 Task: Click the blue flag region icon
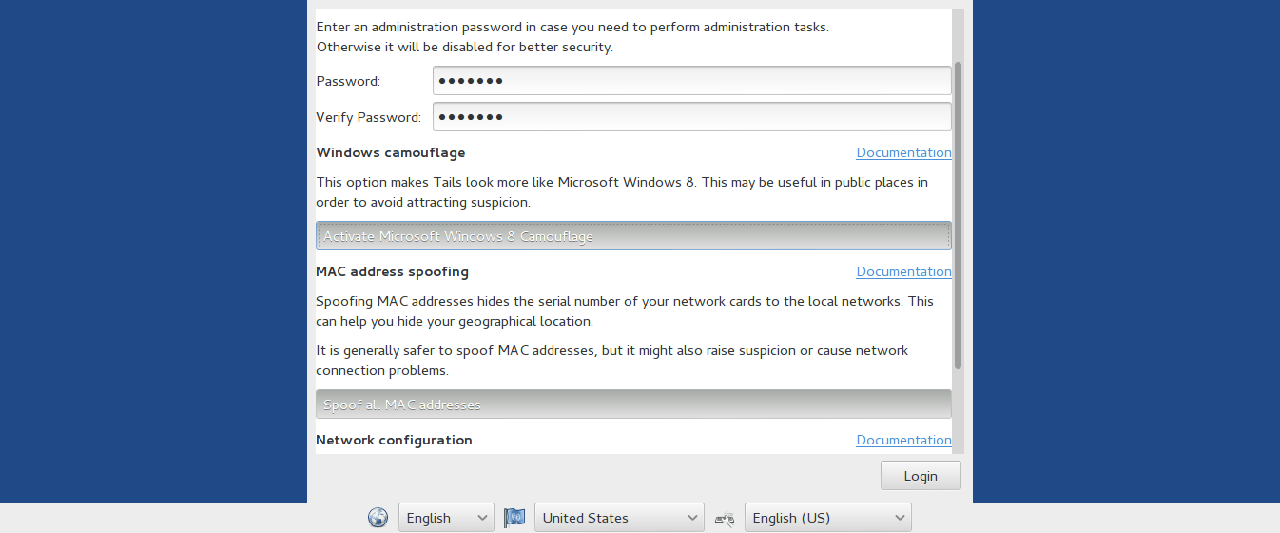(514, 517)
